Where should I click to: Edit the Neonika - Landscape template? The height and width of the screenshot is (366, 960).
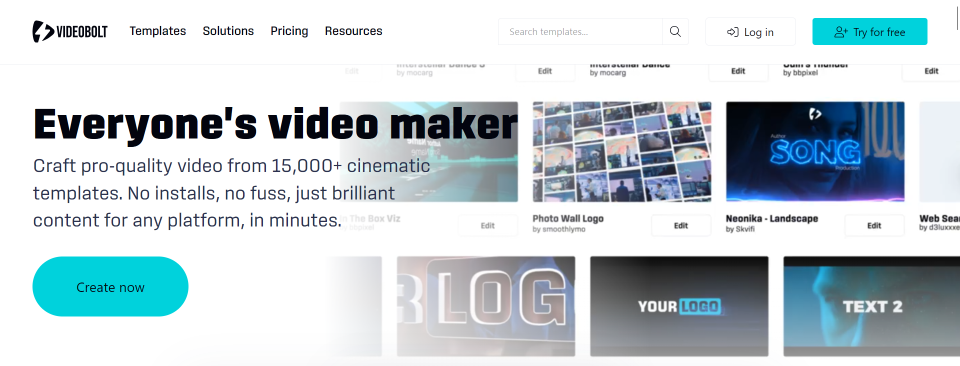[x=874, y=225]
